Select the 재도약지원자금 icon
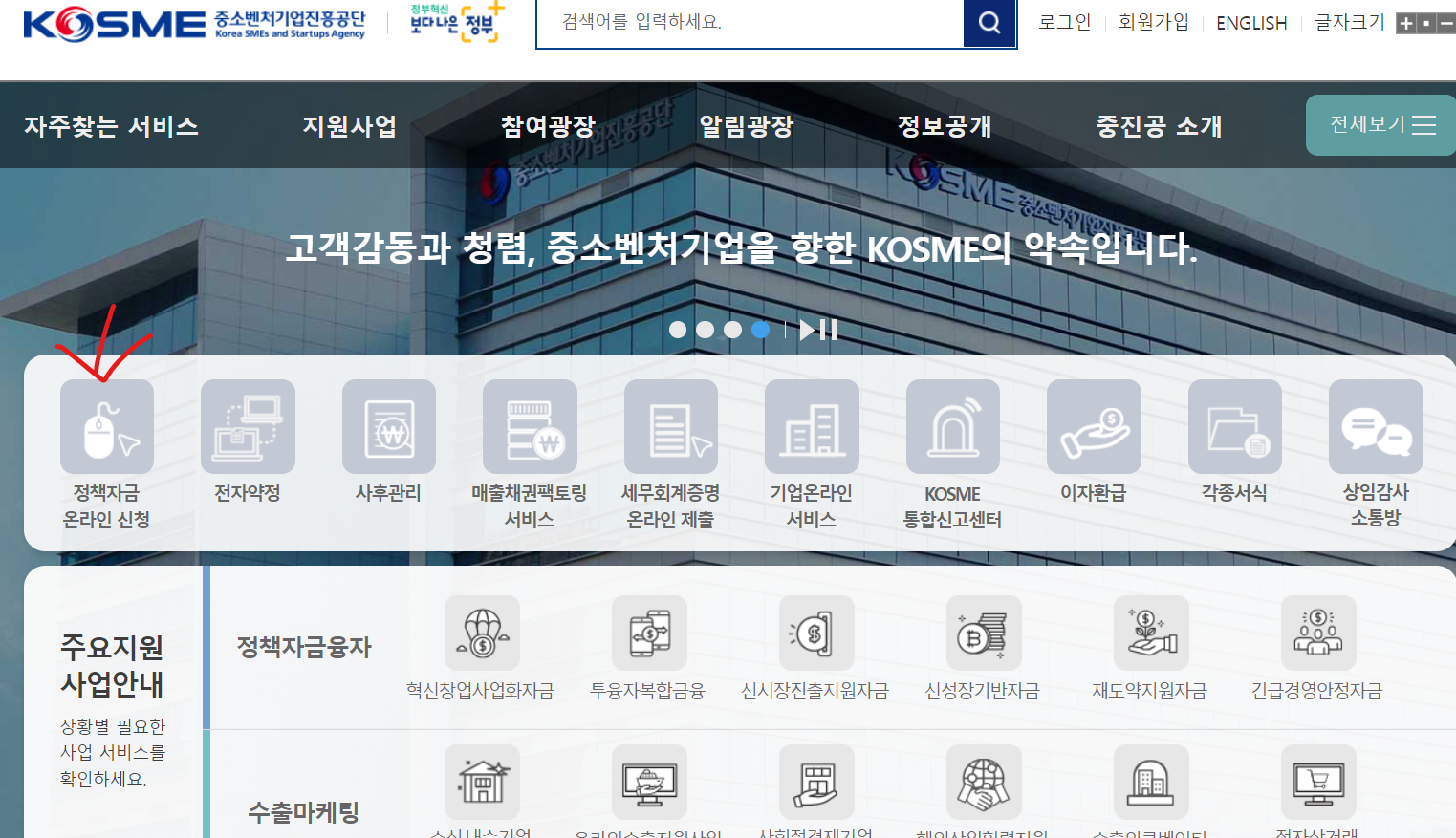This screenshot has height=838, width=1456. pyautogui.click(x=1151, y=633)
